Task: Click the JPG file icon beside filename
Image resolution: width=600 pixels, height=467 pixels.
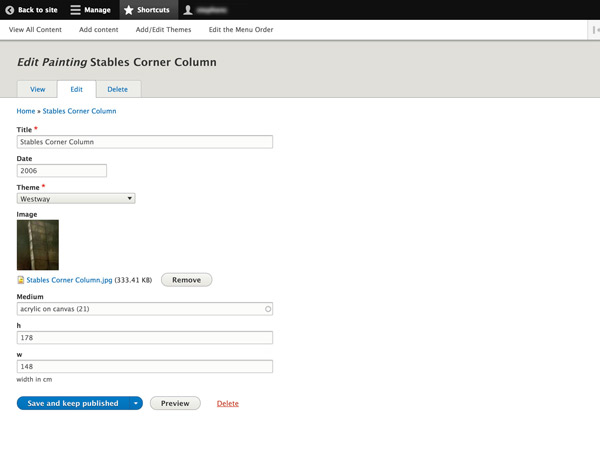Action: [x=21, y=281]
